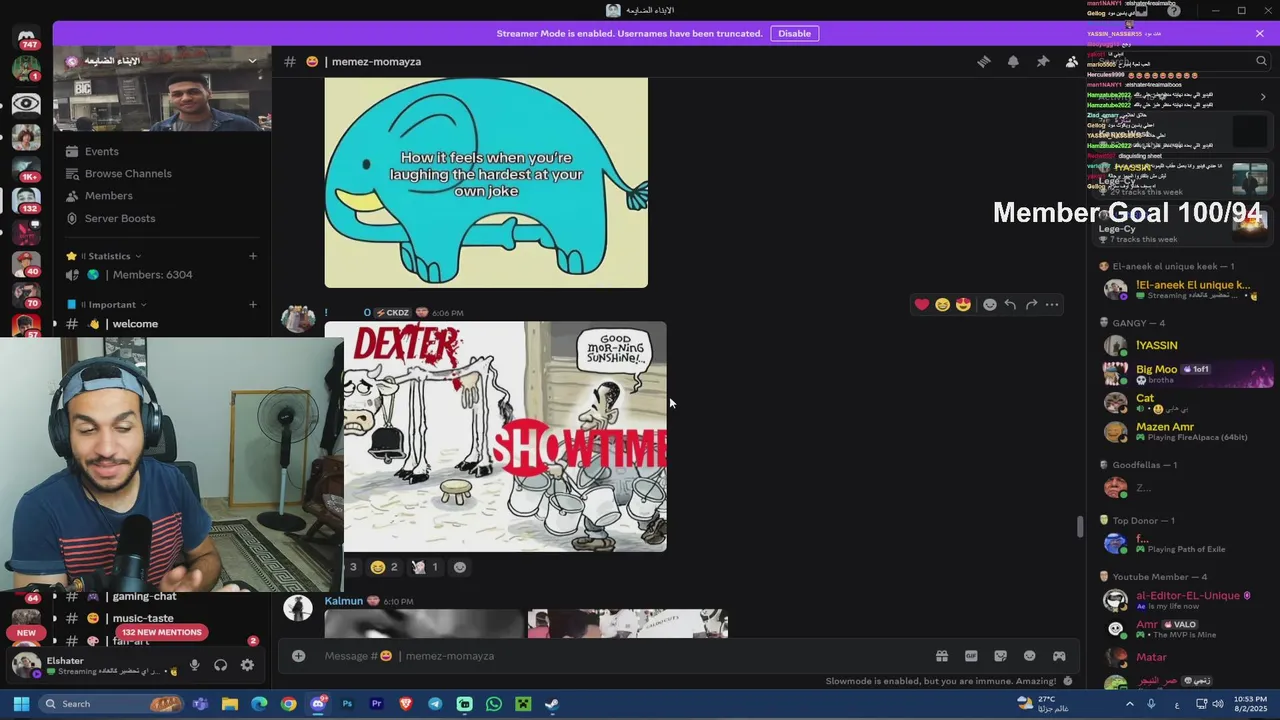Open the welcome channel

pos(135,324)
